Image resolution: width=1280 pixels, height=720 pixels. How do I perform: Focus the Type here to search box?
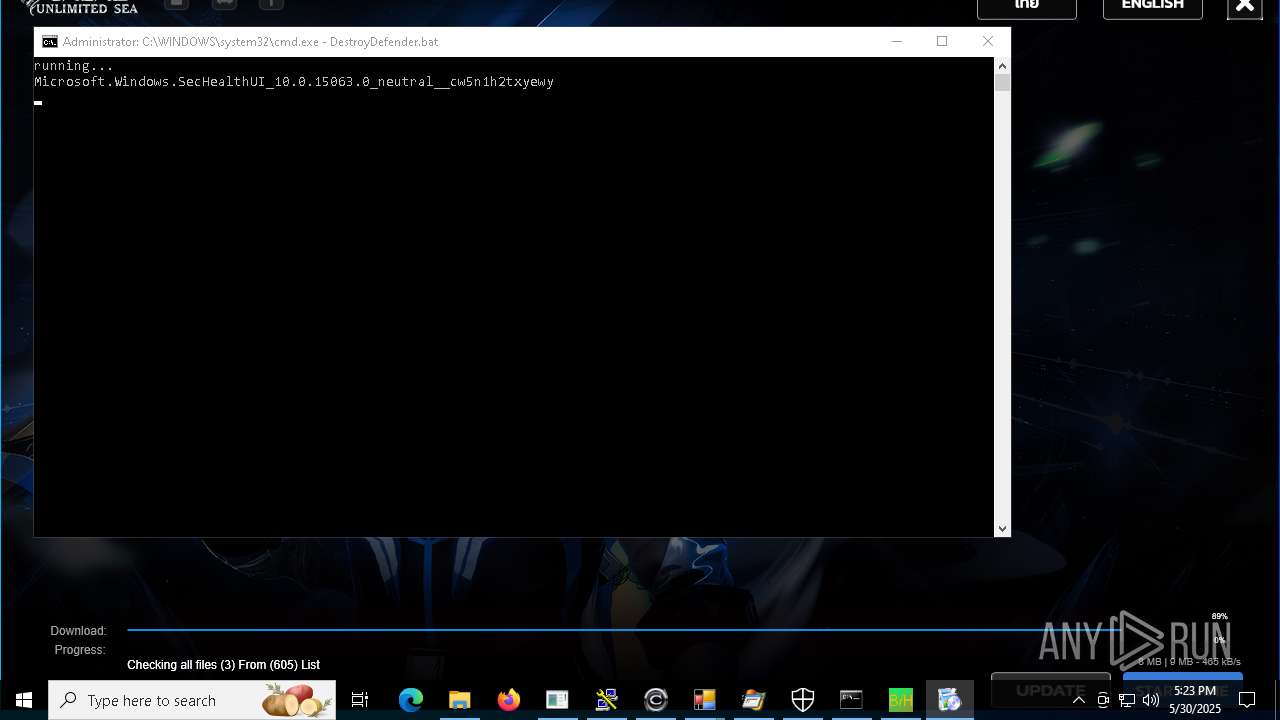click(x=192, y=700)
